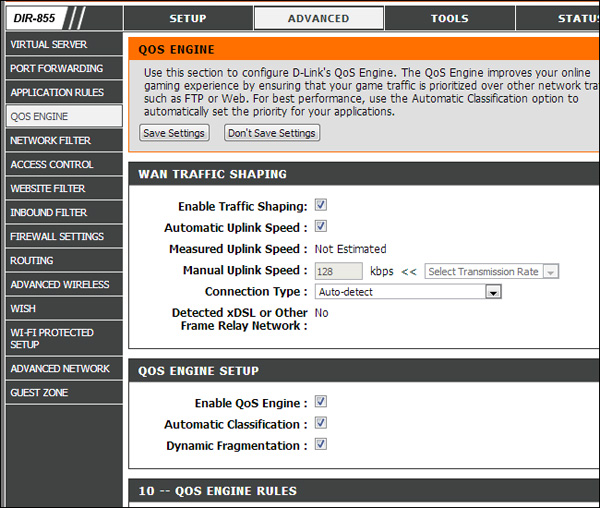Viewport: 600px width, 508px height.
Task: Switch to the Setup tab
Action: tap(188, 18)
